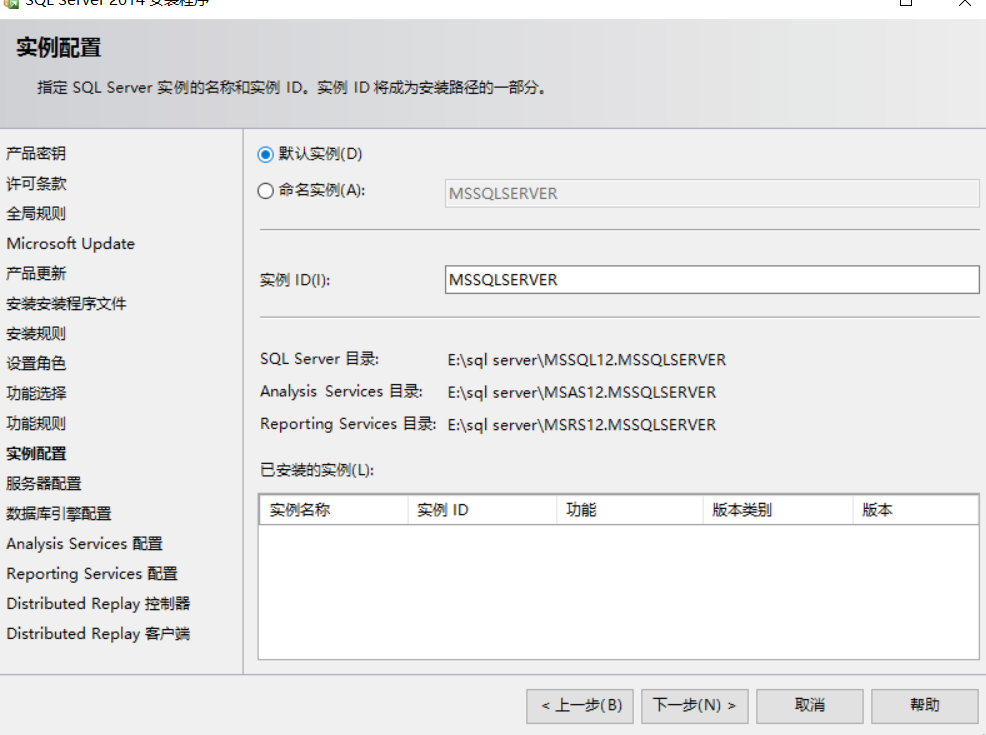986x735 pixels.
Task: Go back with 上一步(B) button
Action: pos(580,705)
